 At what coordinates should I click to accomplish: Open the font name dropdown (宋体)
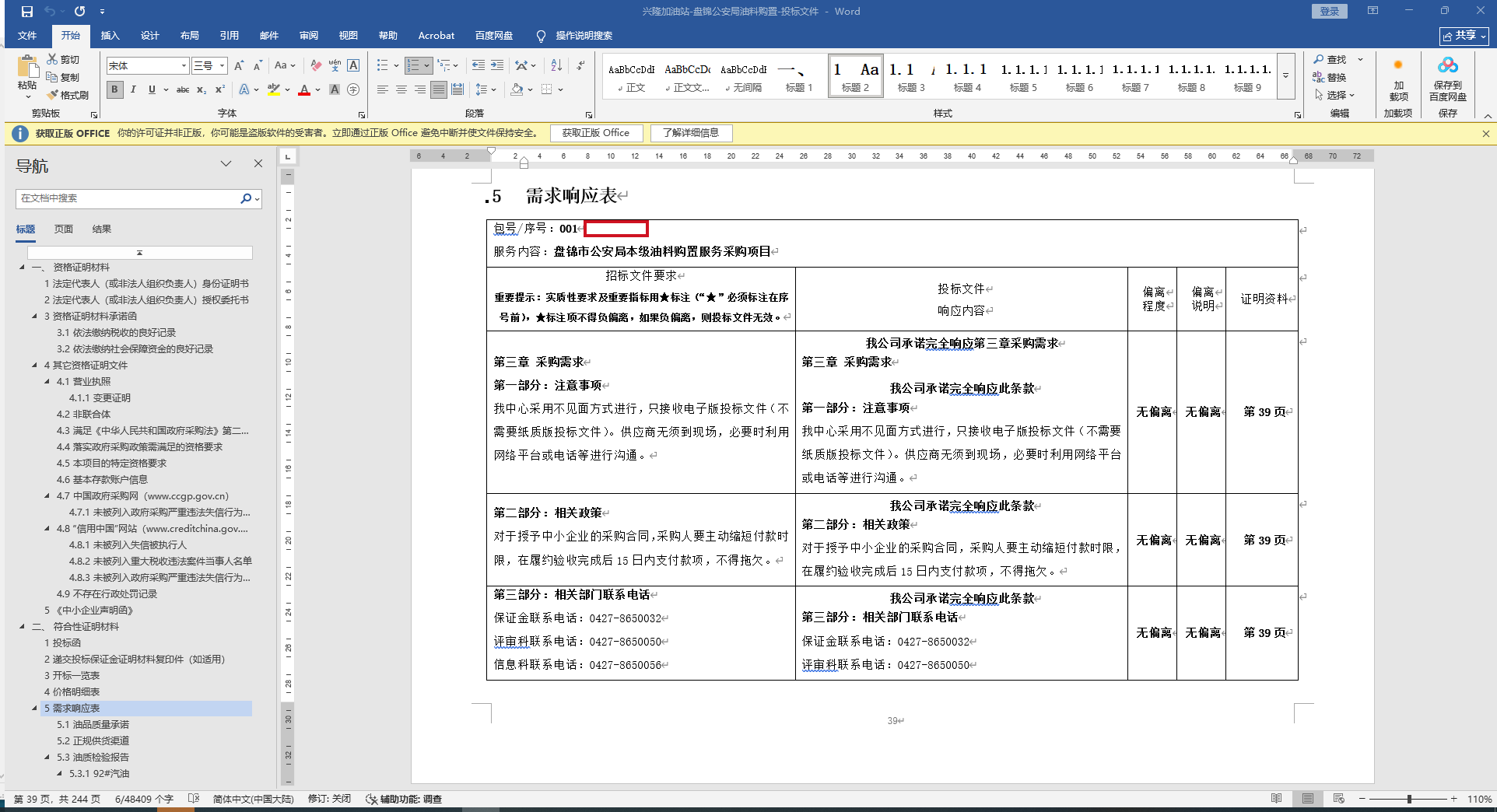click(x=184, y=66)
